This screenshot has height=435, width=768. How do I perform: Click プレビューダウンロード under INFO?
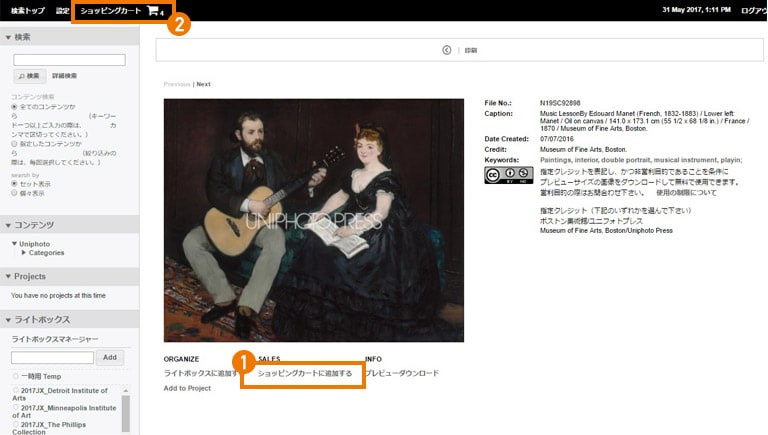click(x=403, y=373)
